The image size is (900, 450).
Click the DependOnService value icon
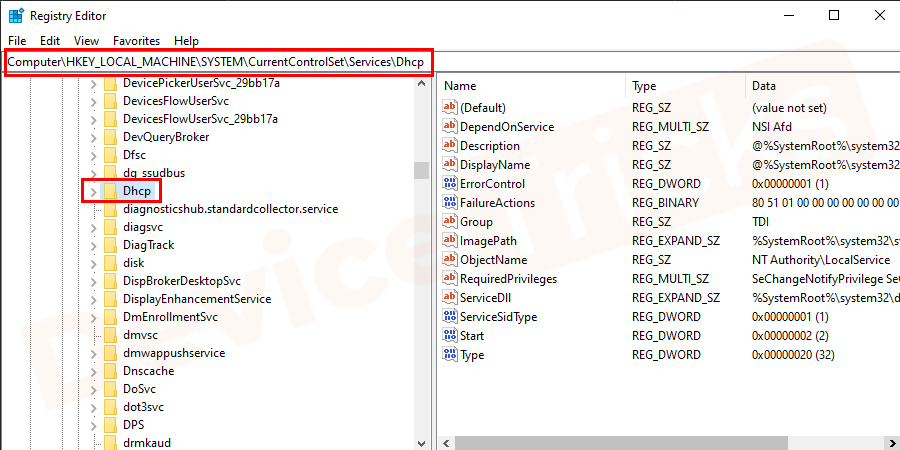click(449, 126)
